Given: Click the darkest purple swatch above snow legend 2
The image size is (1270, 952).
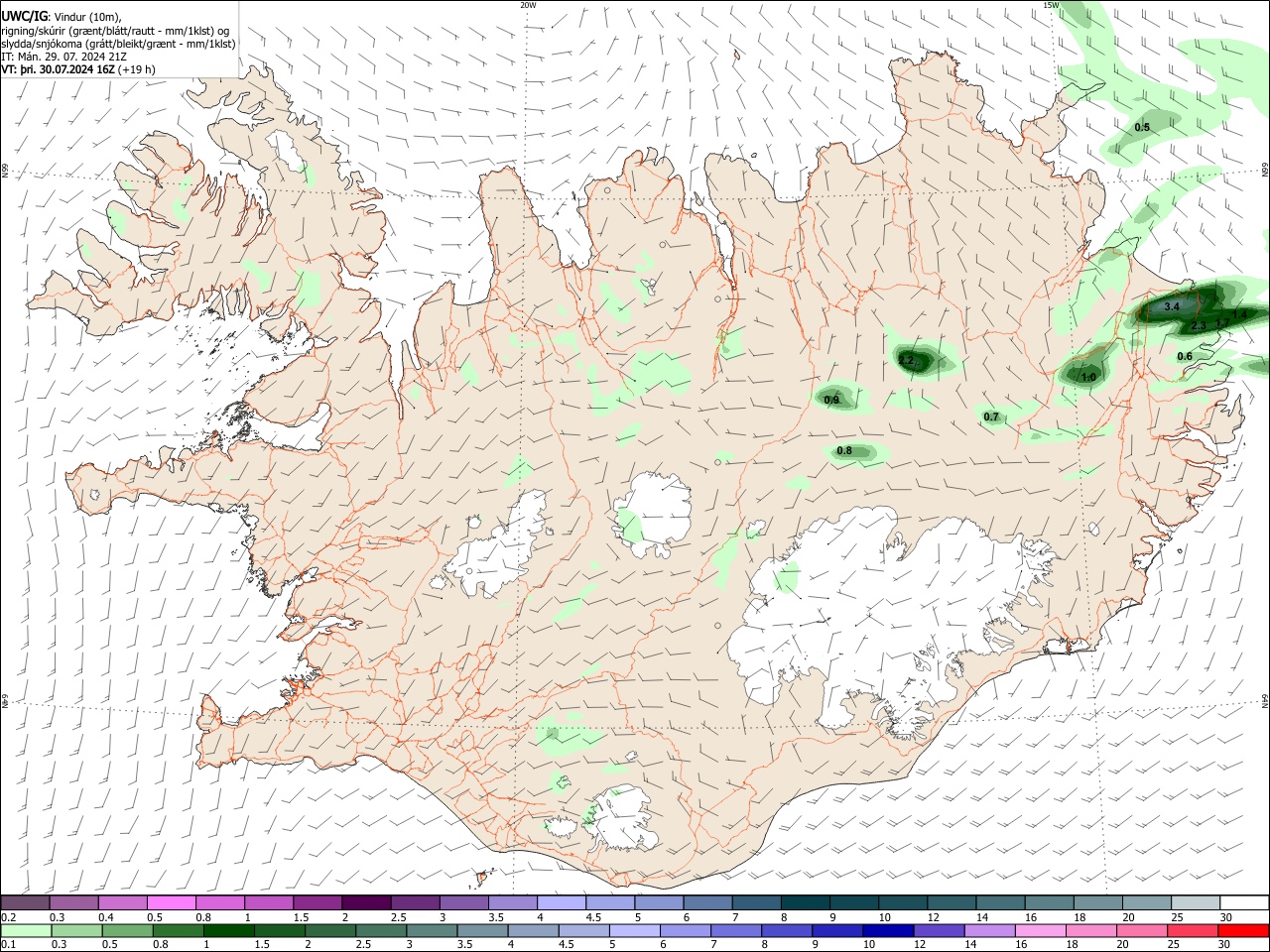Looking at the screenshot, I should 366,903.
